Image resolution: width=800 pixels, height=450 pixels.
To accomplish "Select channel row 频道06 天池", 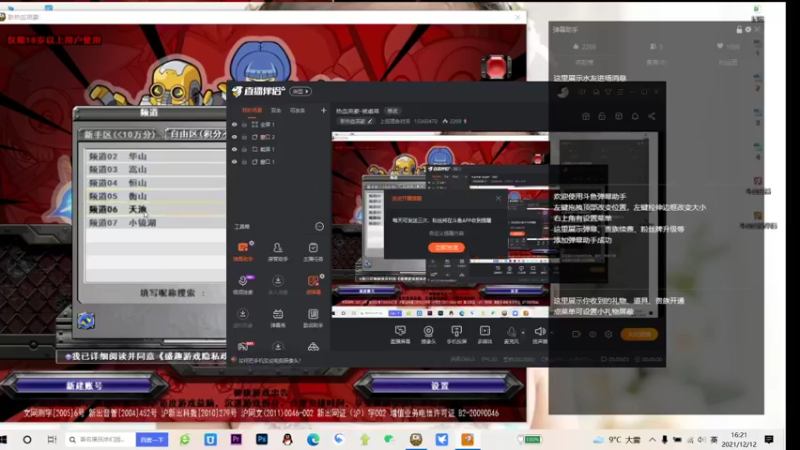I will click(155, 209).
